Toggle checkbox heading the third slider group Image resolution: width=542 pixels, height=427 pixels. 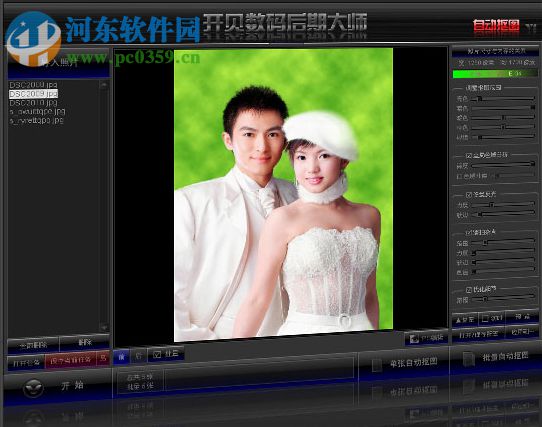pyautogui.click(x=469, y=195)
